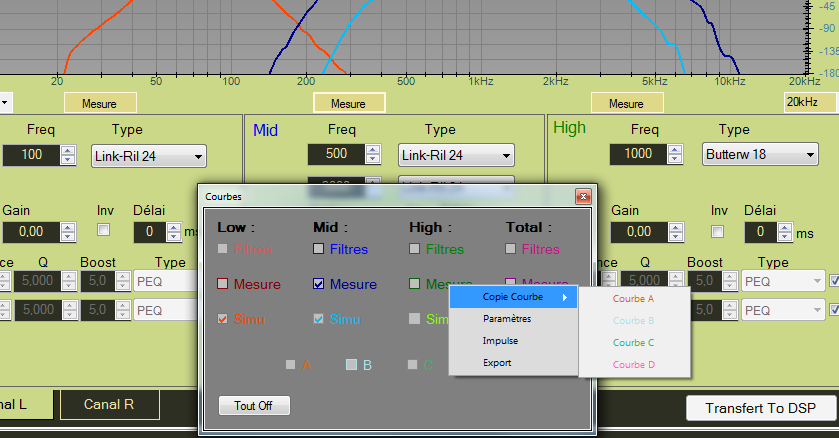Close the Courbes dialog window

click(x=581, y=197)
